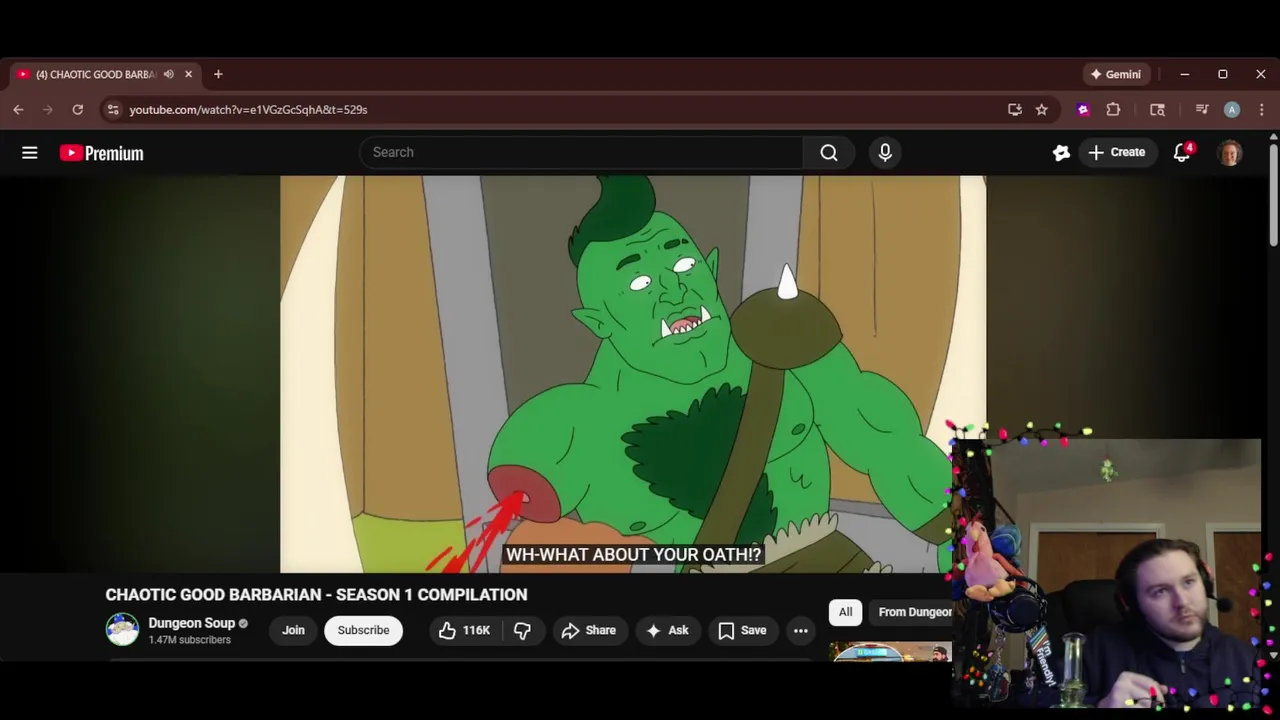Save the video to a playlist
Screen dimensions: 1280x720
tap(742, 630)
